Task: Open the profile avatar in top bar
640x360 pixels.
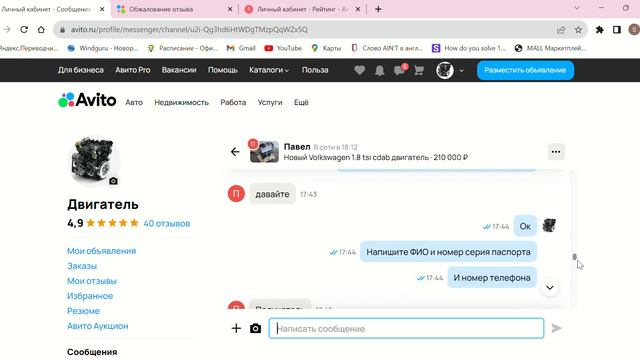Action: (x=445, y=70)
